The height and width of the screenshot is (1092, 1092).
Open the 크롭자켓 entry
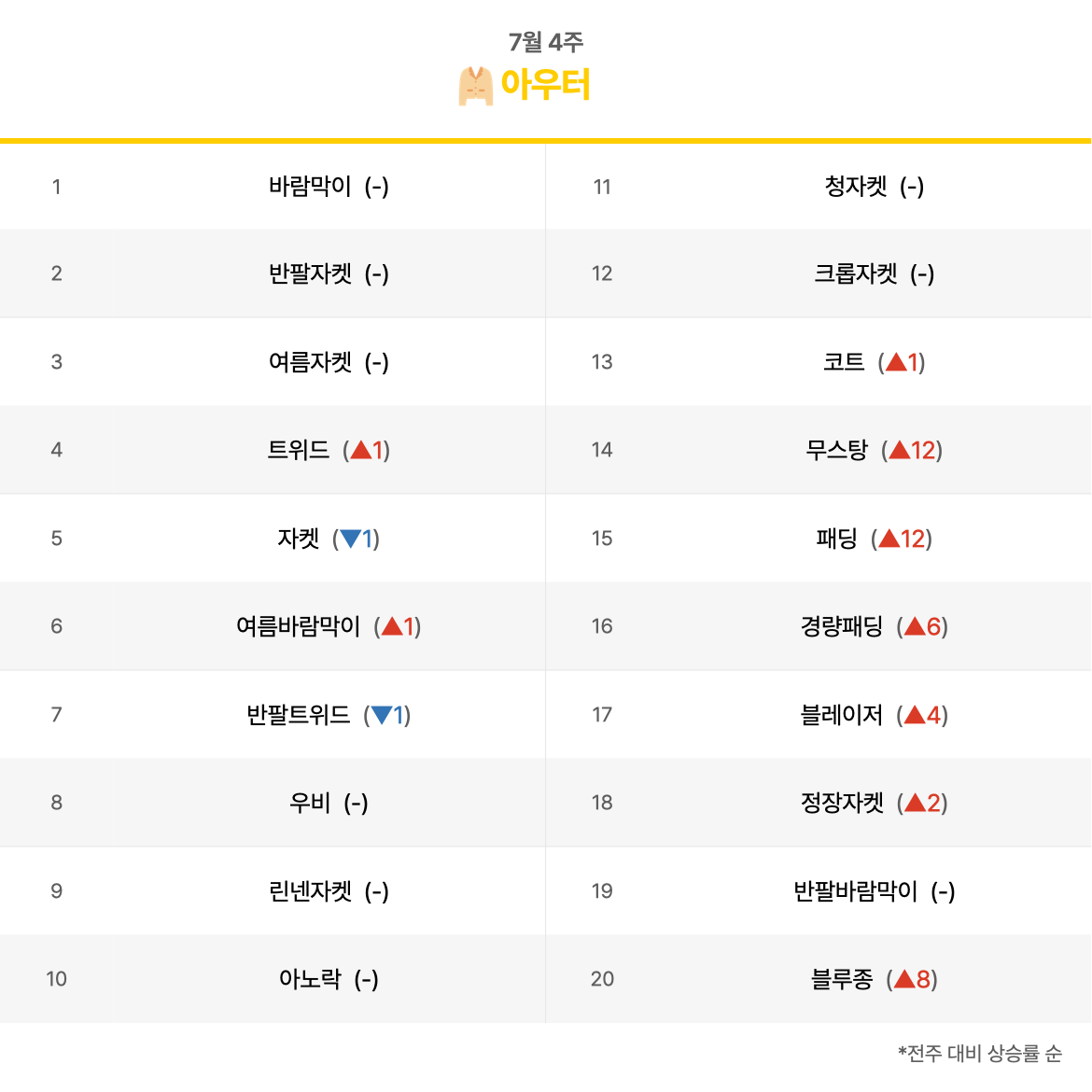click(856, 273)
